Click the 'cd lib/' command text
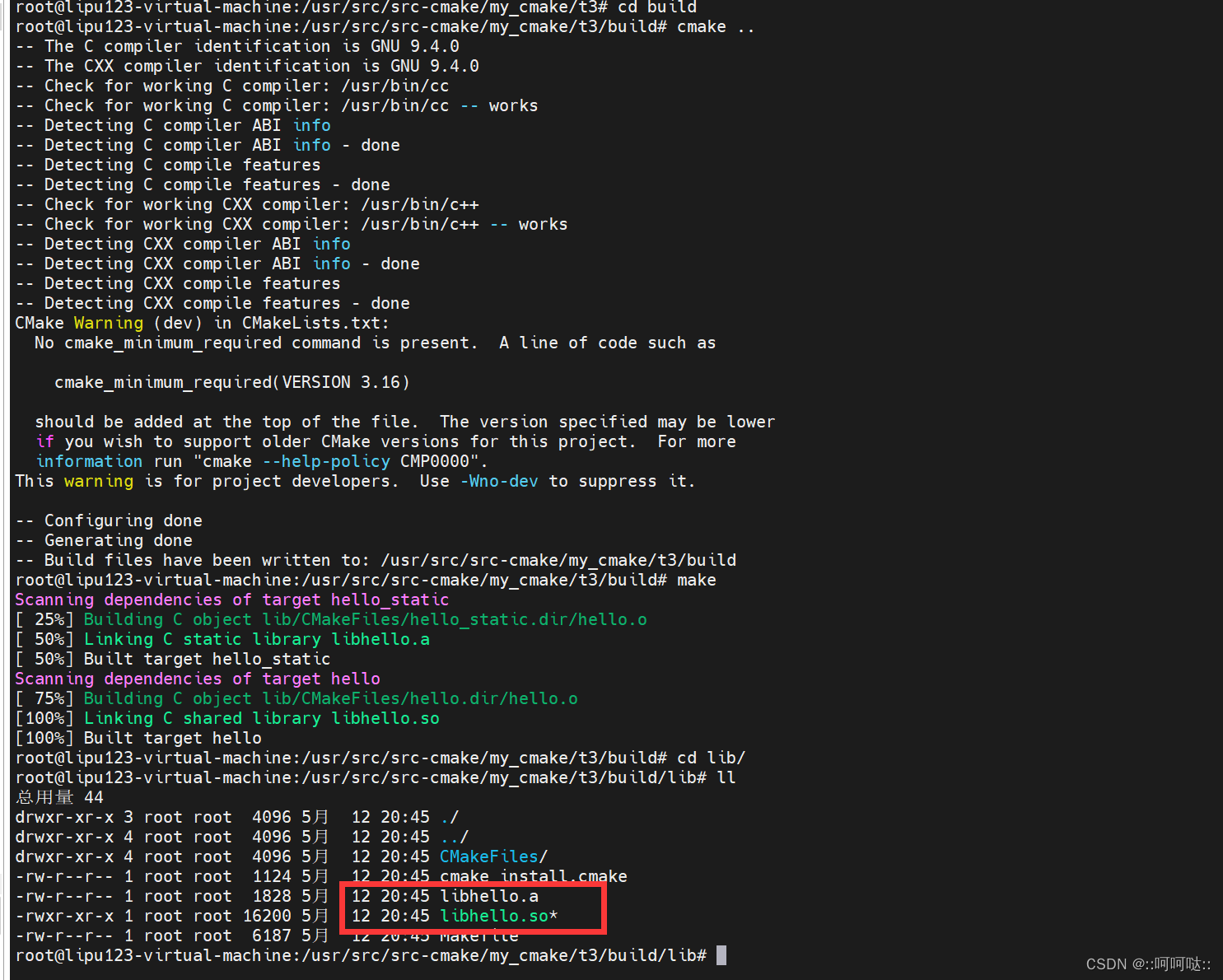This screenshot has height=980, width=1223. (x=712, y=758)
